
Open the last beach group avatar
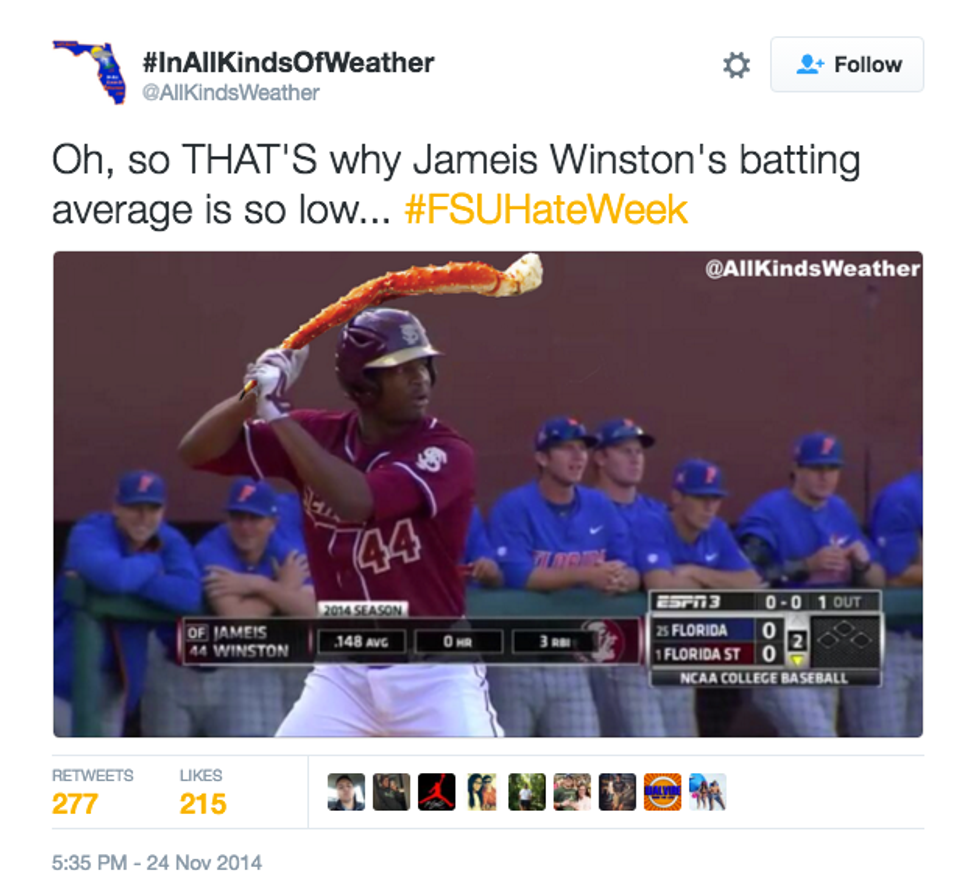(x=708, y=792)
